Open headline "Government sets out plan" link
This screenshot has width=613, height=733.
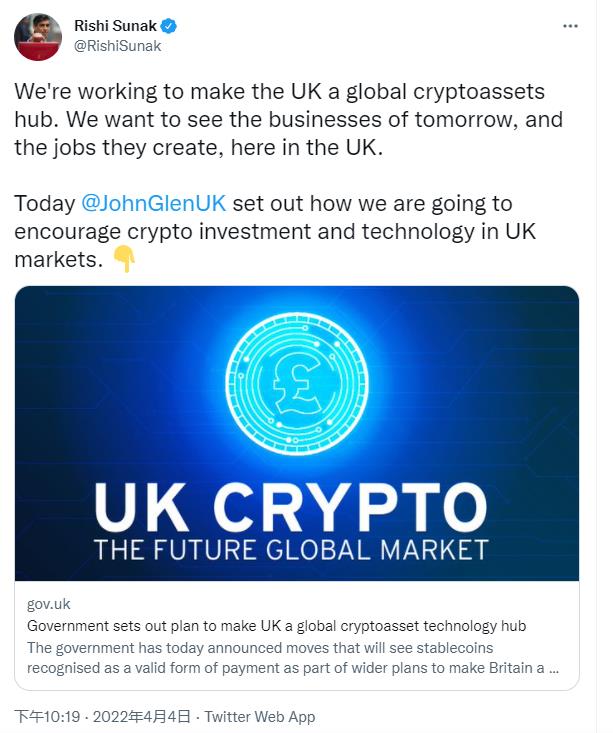click(276, 626)
